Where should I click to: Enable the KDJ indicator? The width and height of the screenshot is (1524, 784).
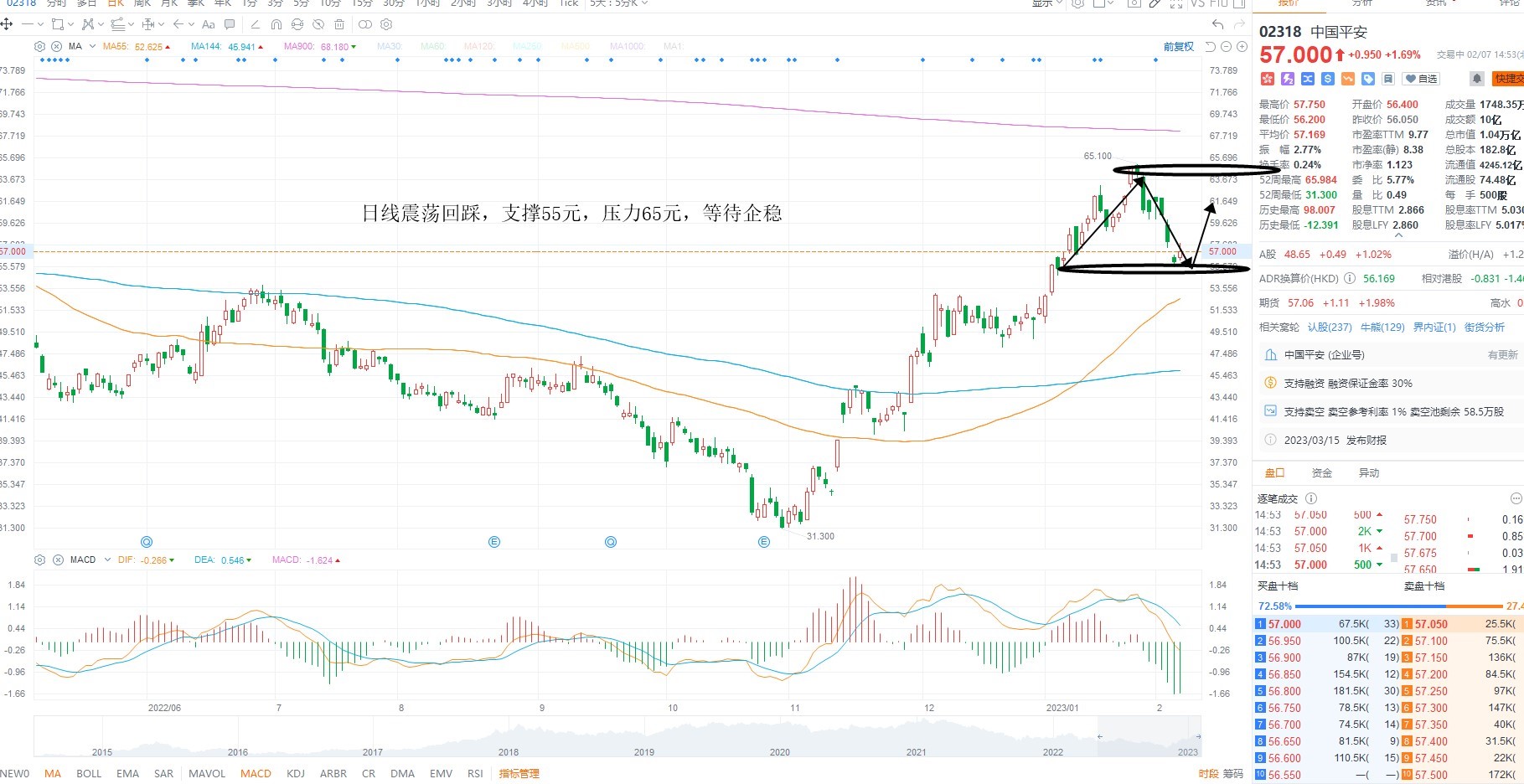coord(296,773)
